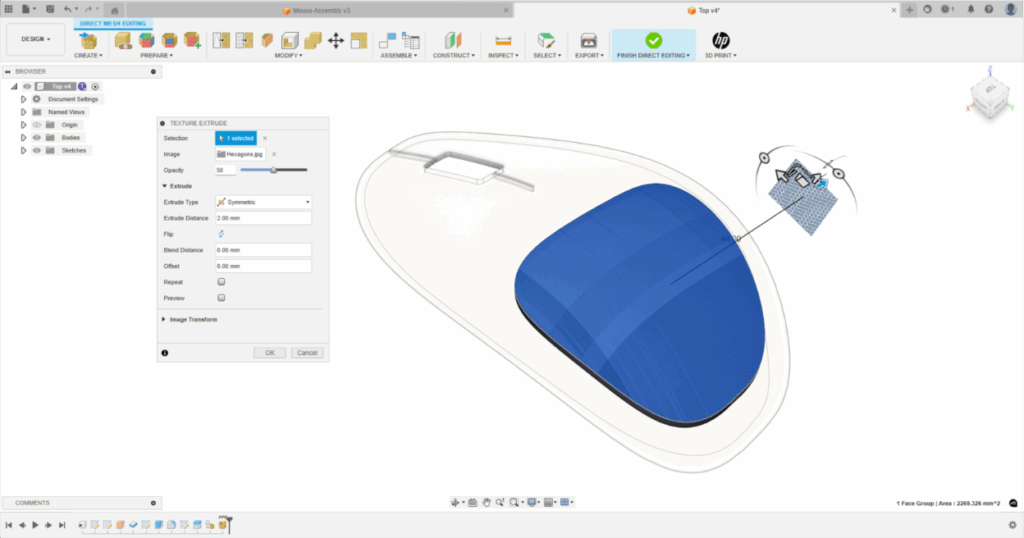Activate the Top v4 component radio button
The height and width of the screenshot is (538, 1024).
click(95, 86)
